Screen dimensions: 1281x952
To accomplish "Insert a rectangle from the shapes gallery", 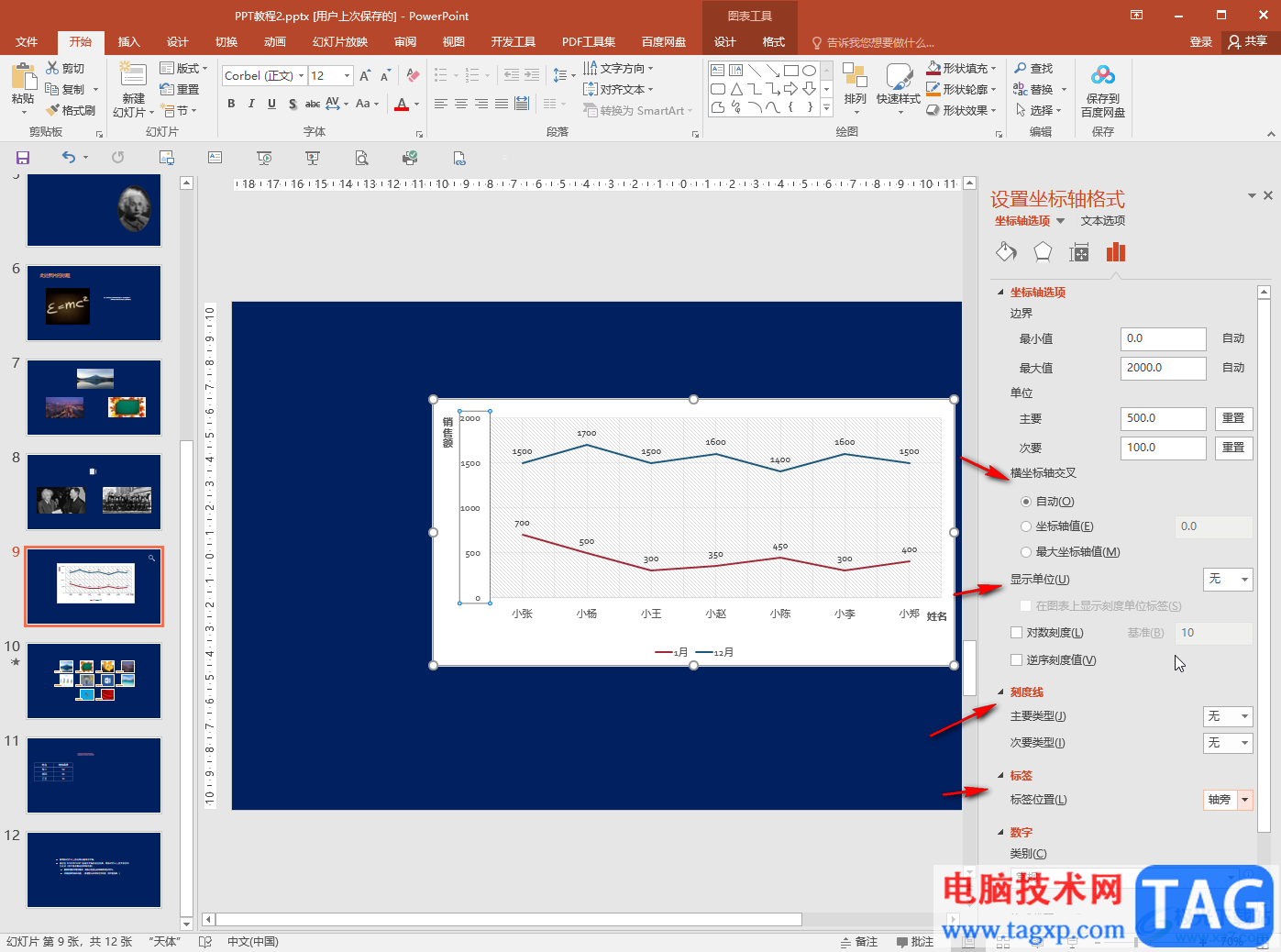I will [791, 71].
